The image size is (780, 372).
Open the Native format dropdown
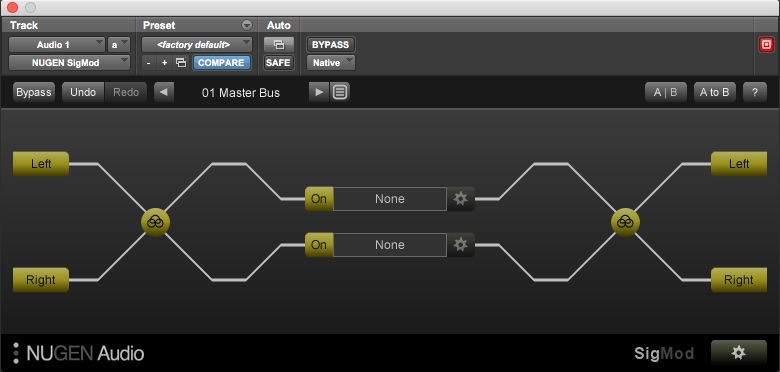point(331,63)
